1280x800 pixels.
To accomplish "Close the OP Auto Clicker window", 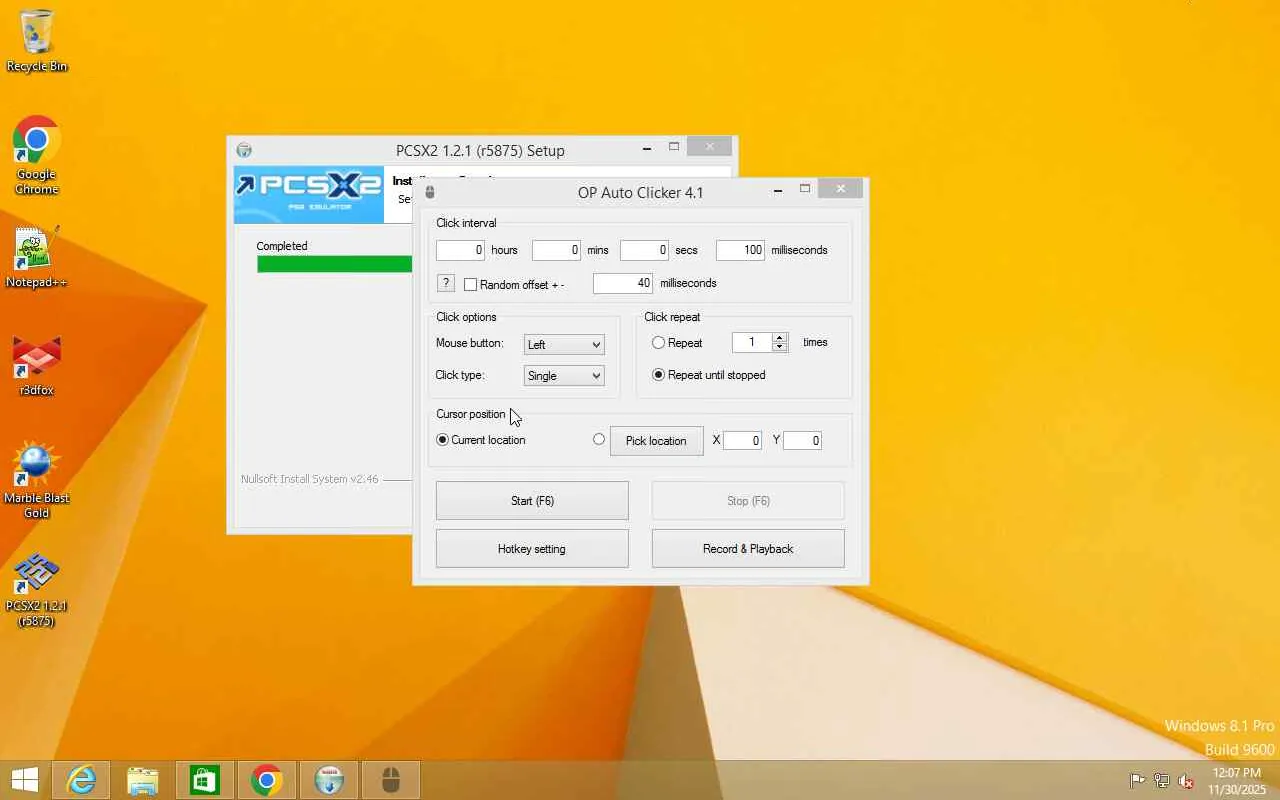I will (841, 188).
